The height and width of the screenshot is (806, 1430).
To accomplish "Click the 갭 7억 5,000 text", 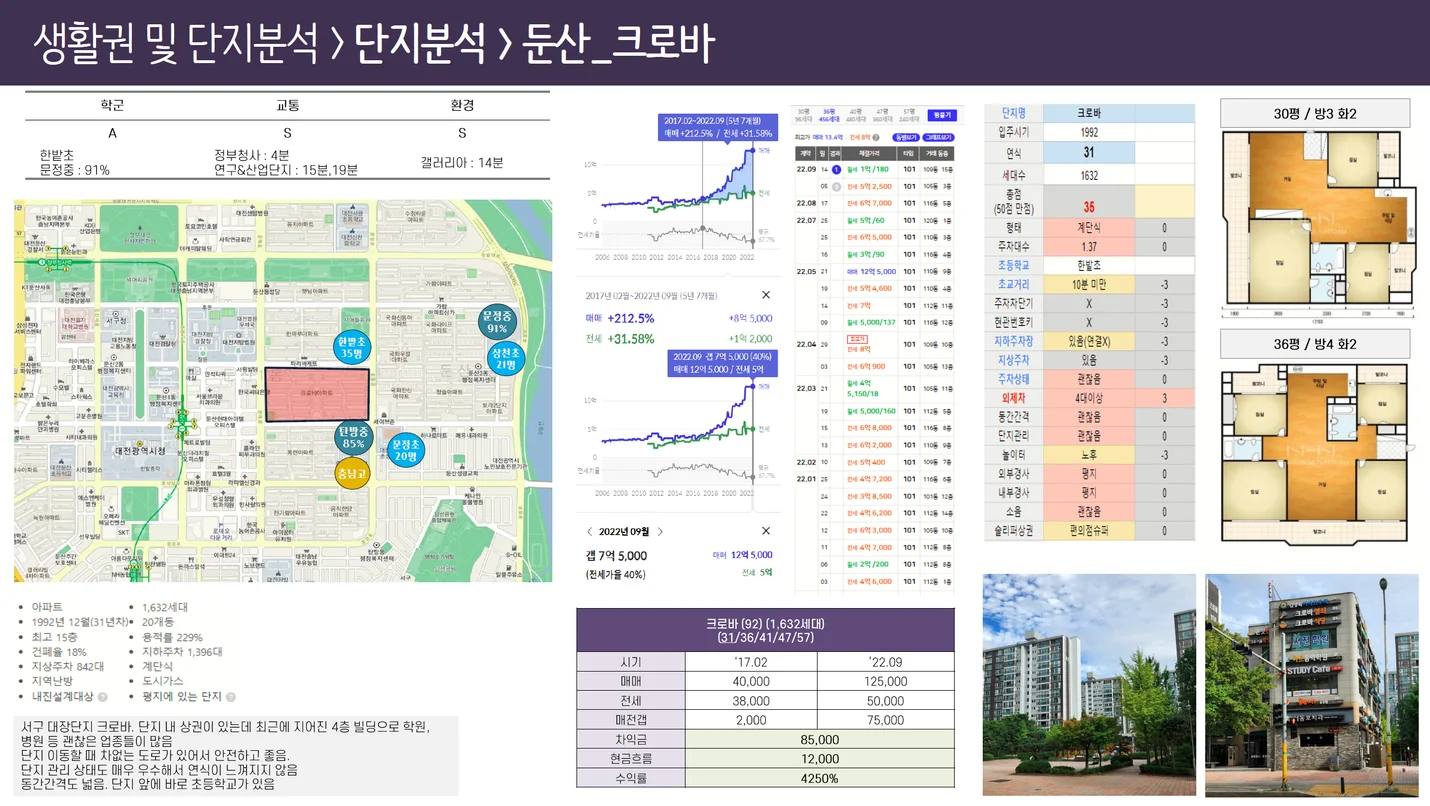I will tap(616, 556).
